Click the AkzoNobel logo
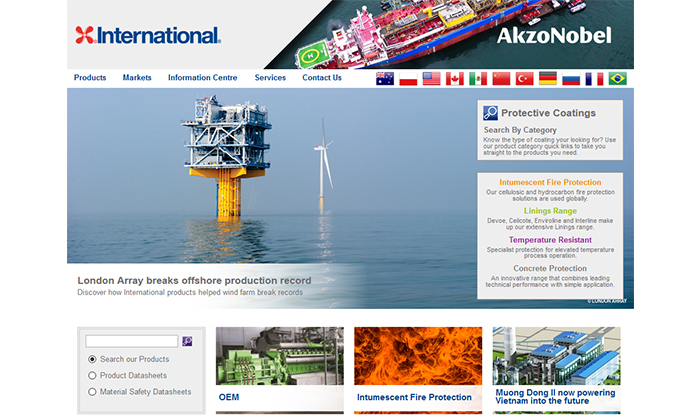Image resolution: width=700 pixels, height=420 pixels. coord(554,36)
